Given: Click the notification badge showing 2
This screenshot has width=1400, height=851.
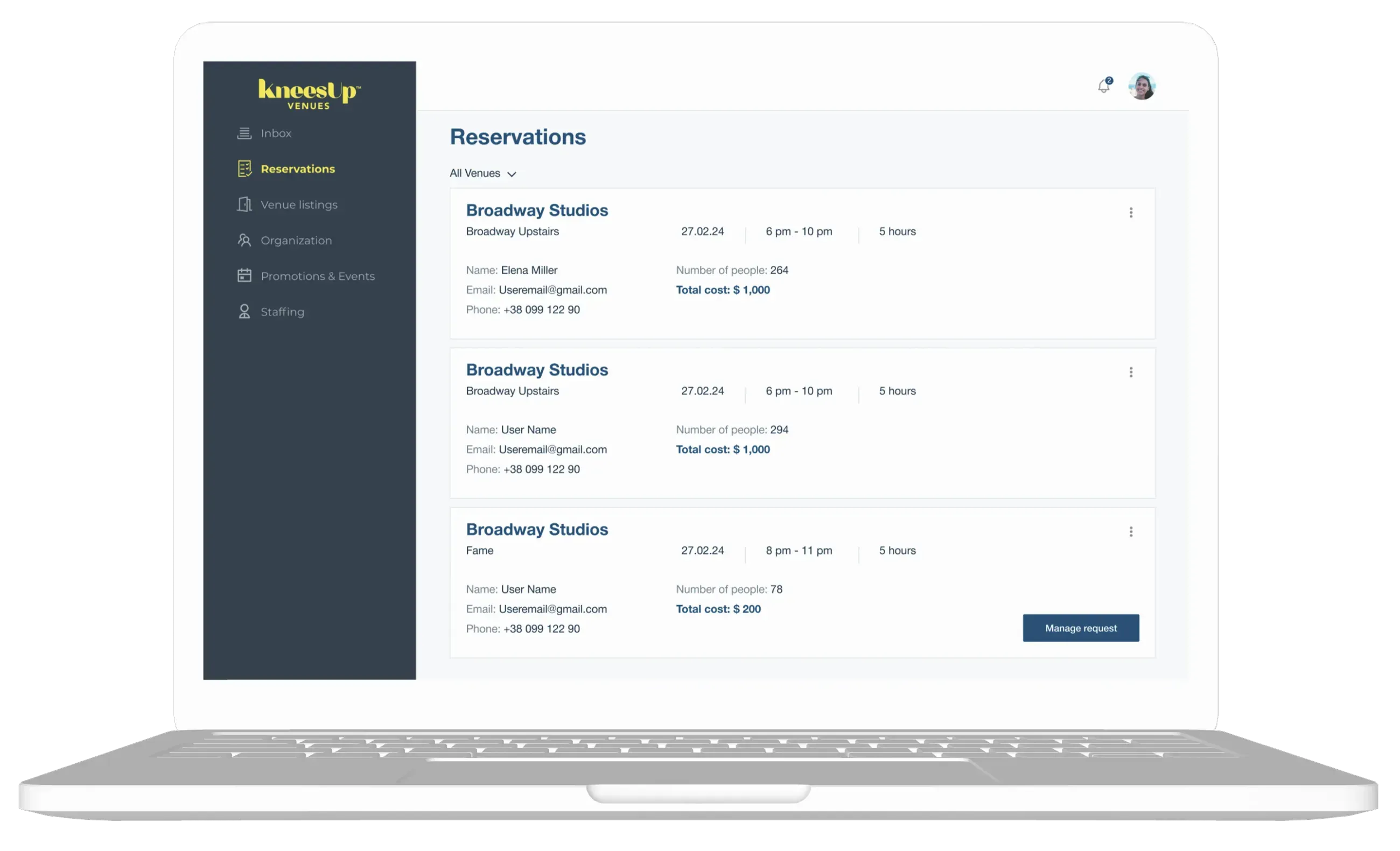Looking at the screenshot, I should pyautogui.click(x=1109, y=80).
